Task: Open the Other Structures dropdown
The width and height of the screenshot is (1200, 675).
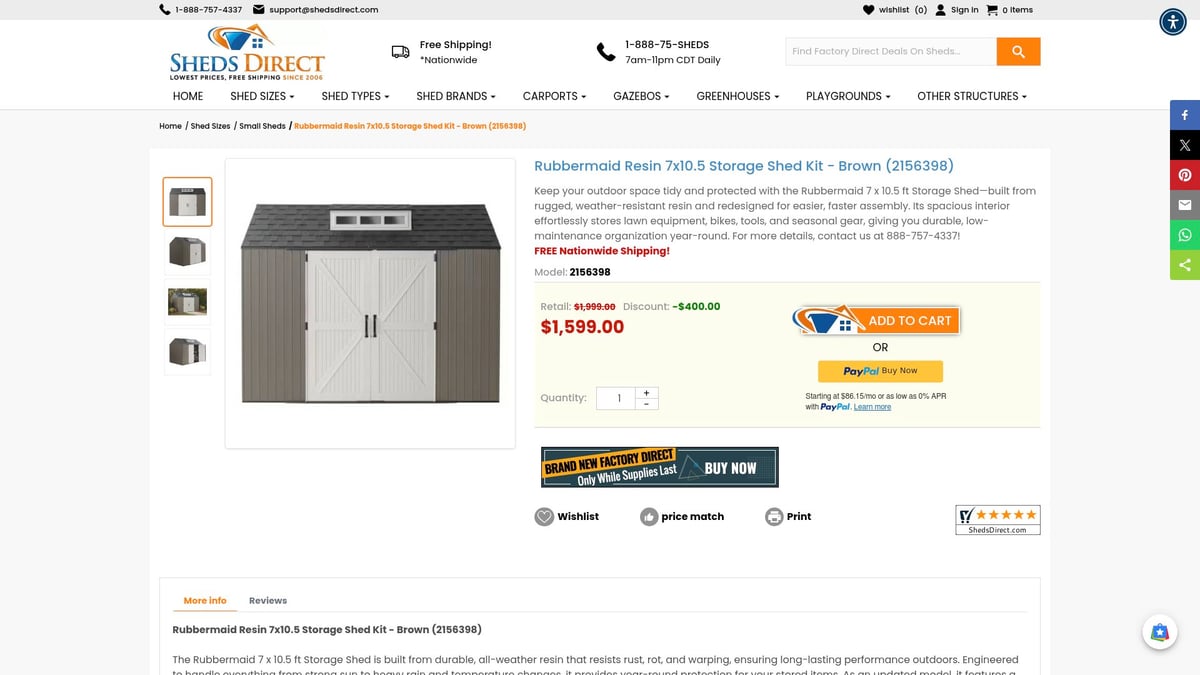Action: [971, 96]
